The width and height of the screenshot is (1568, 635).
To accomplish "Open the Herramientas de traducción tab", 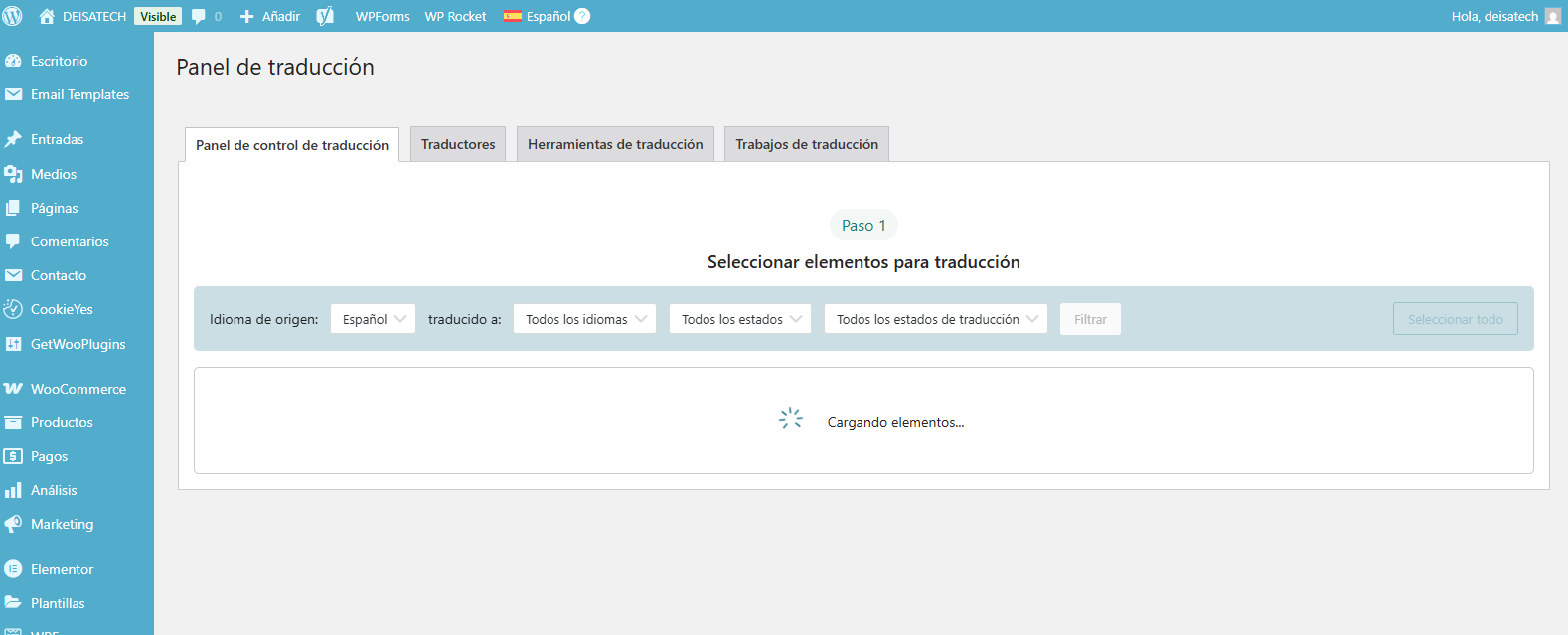I will pos(615,144).
